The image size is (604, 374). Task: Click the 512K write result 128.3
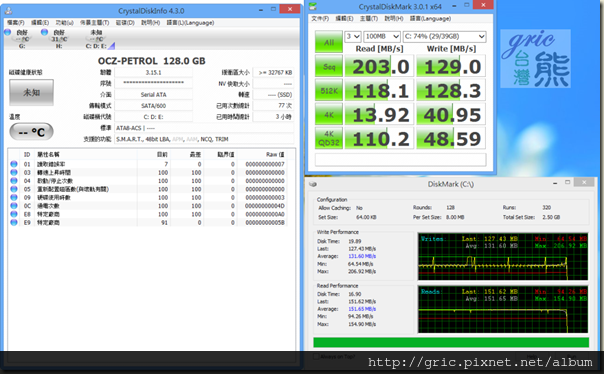click(451, 91)
